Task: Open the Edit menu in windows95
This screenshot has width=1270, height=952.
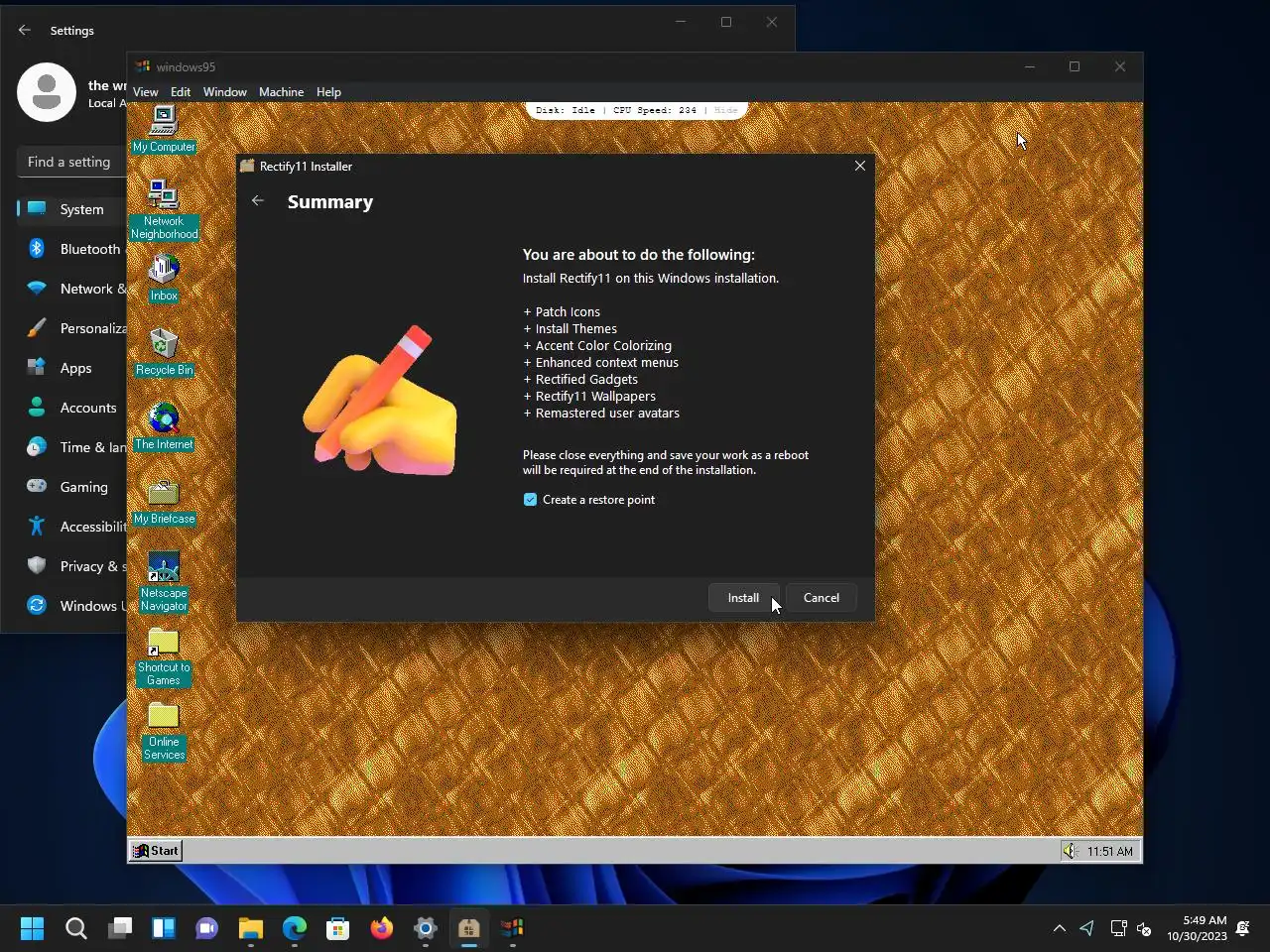Action: [181, 91]
